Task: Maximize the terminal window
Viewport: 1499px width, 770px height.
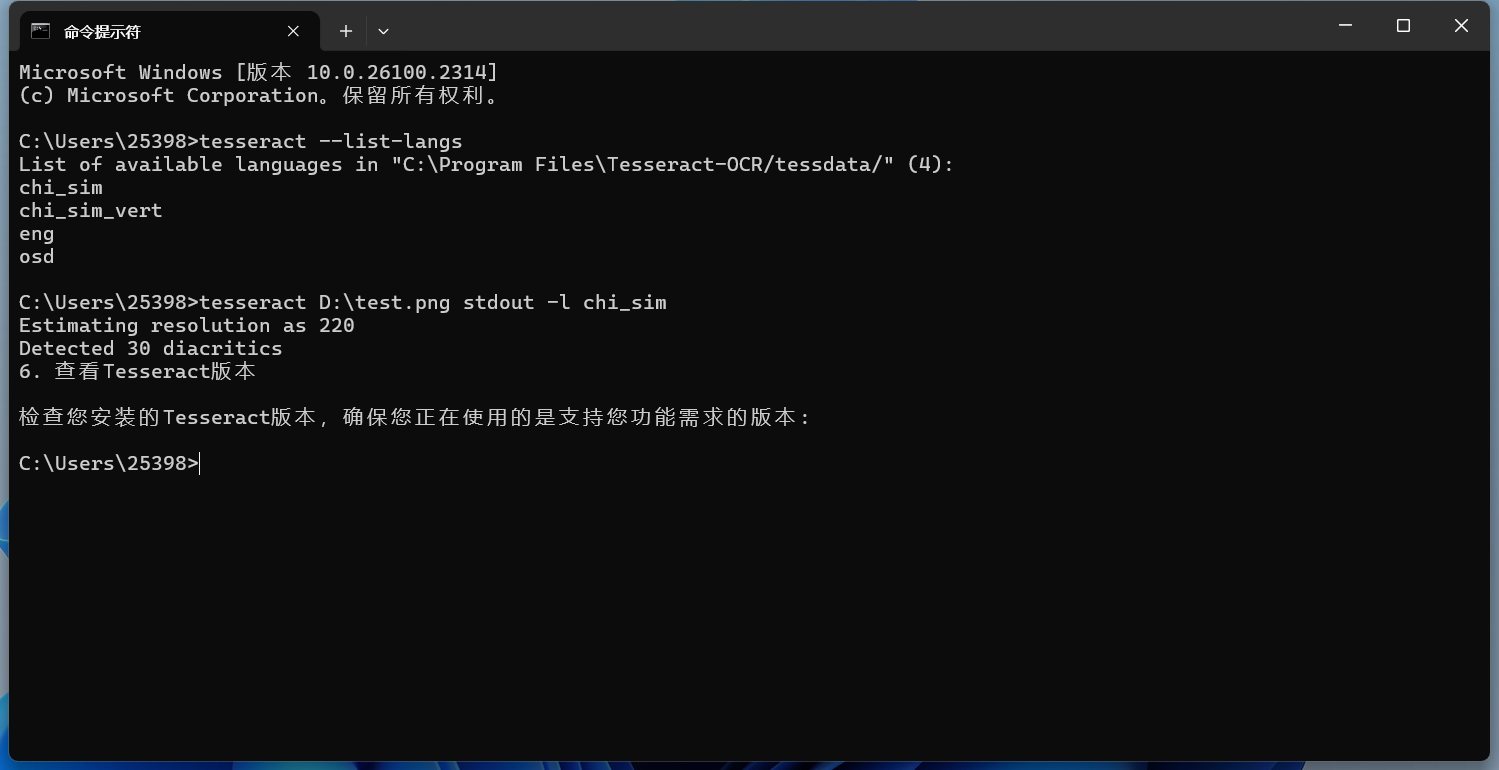Action: click(1403, 26)
